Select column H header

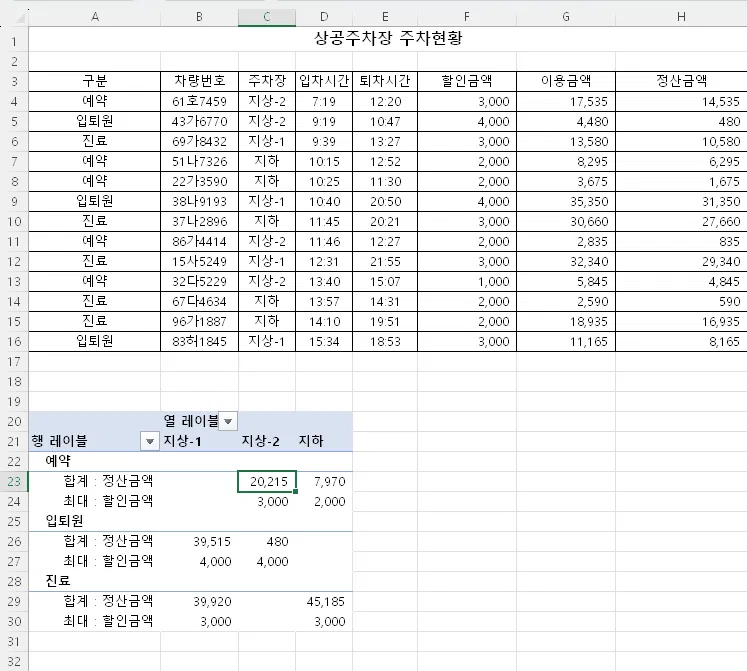pyautogui.click(x=681, y=17)
